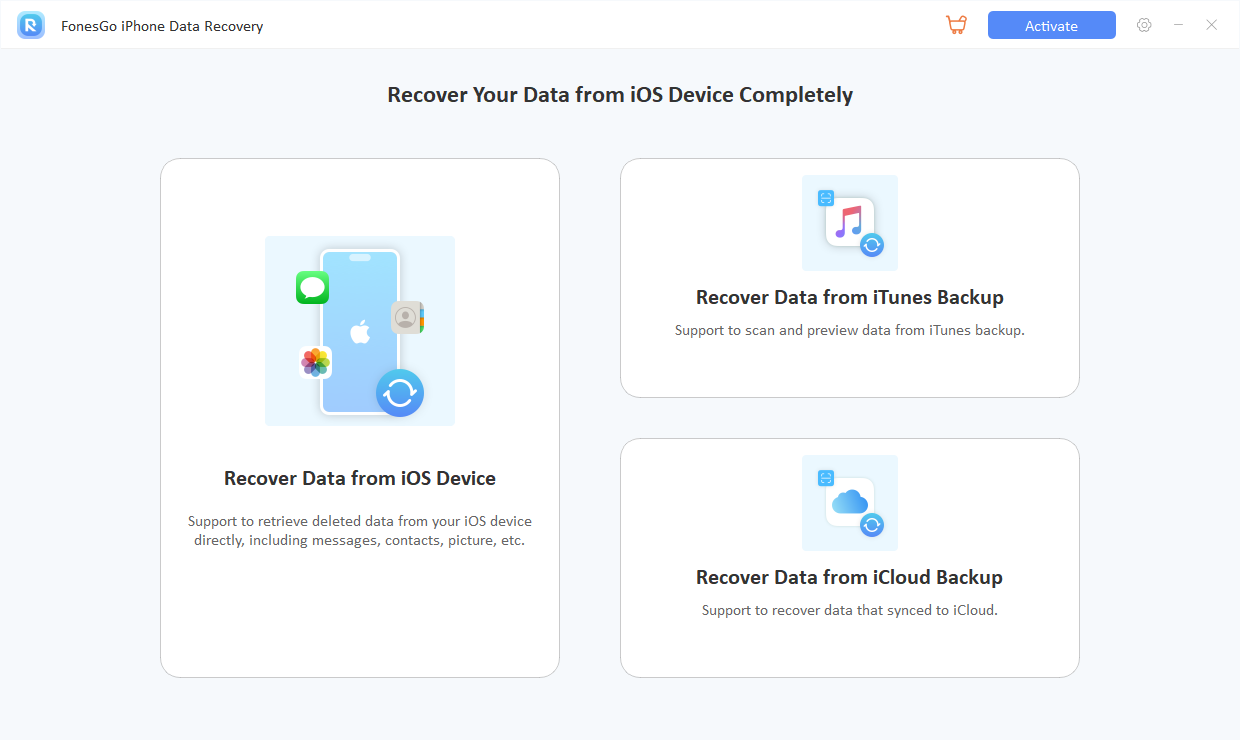Minimize the FonesGo window
Image resolution: width=1240 pixels, height=740 pixels.
[x=1179, y=25]
